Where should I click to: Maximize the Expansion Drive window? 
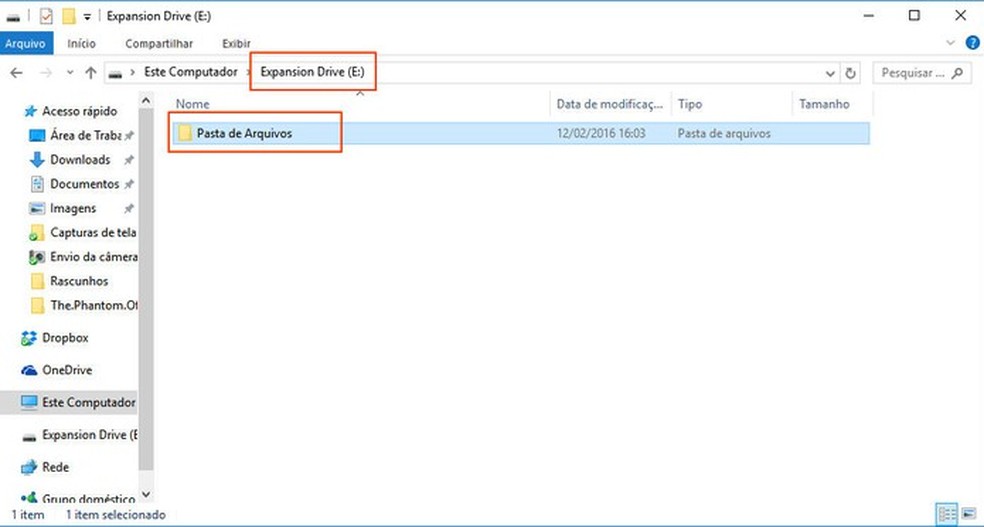[x=914, y=16]
